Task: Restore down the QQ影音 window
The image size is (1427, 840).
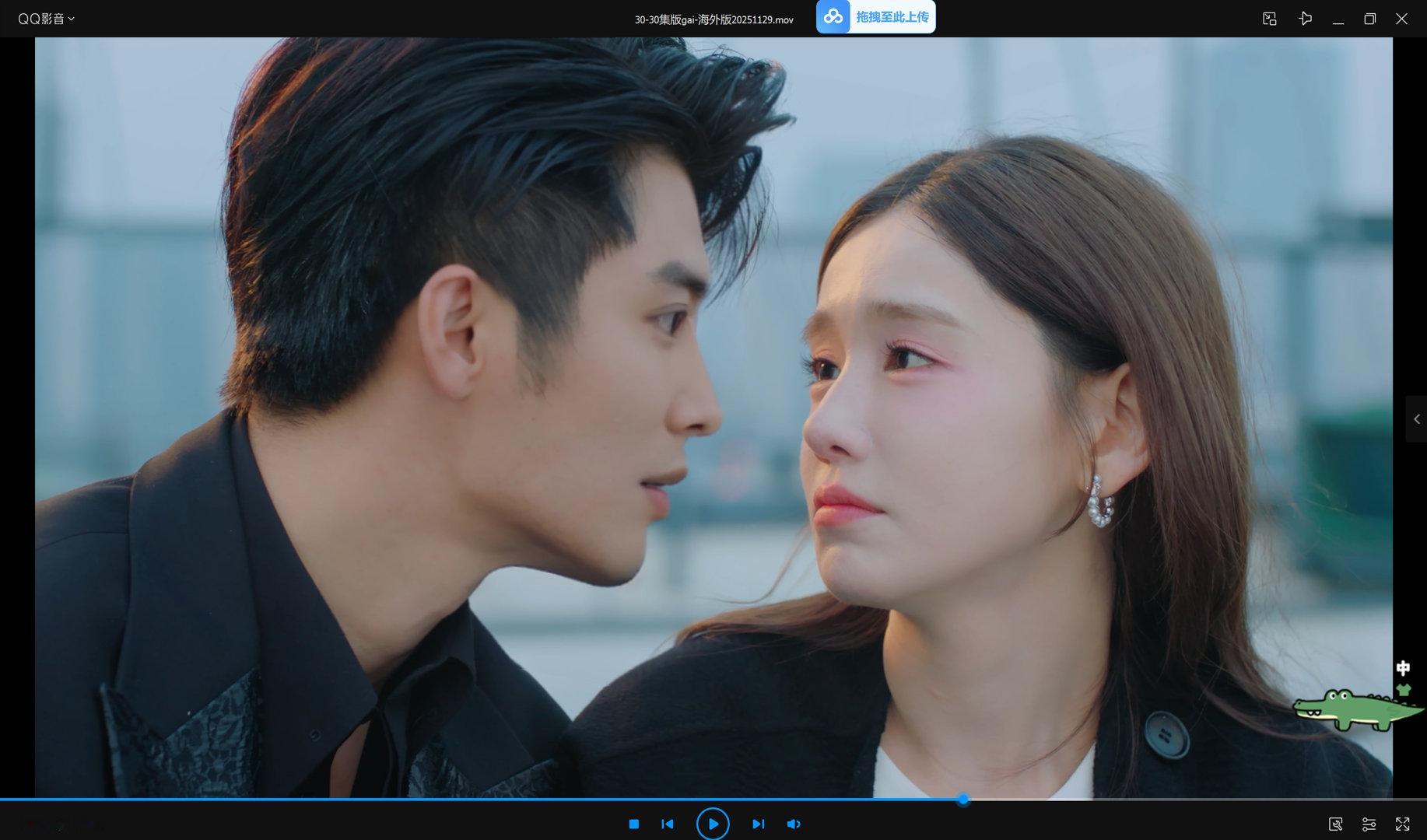Action: click(1370, 19)
